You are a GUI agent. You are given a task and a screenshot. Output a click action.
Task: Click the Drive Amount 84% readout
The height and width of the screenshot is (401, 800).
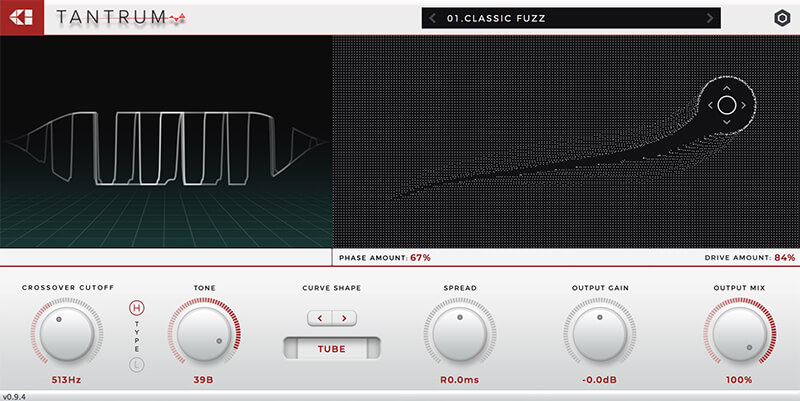click(x=750, y=258)
